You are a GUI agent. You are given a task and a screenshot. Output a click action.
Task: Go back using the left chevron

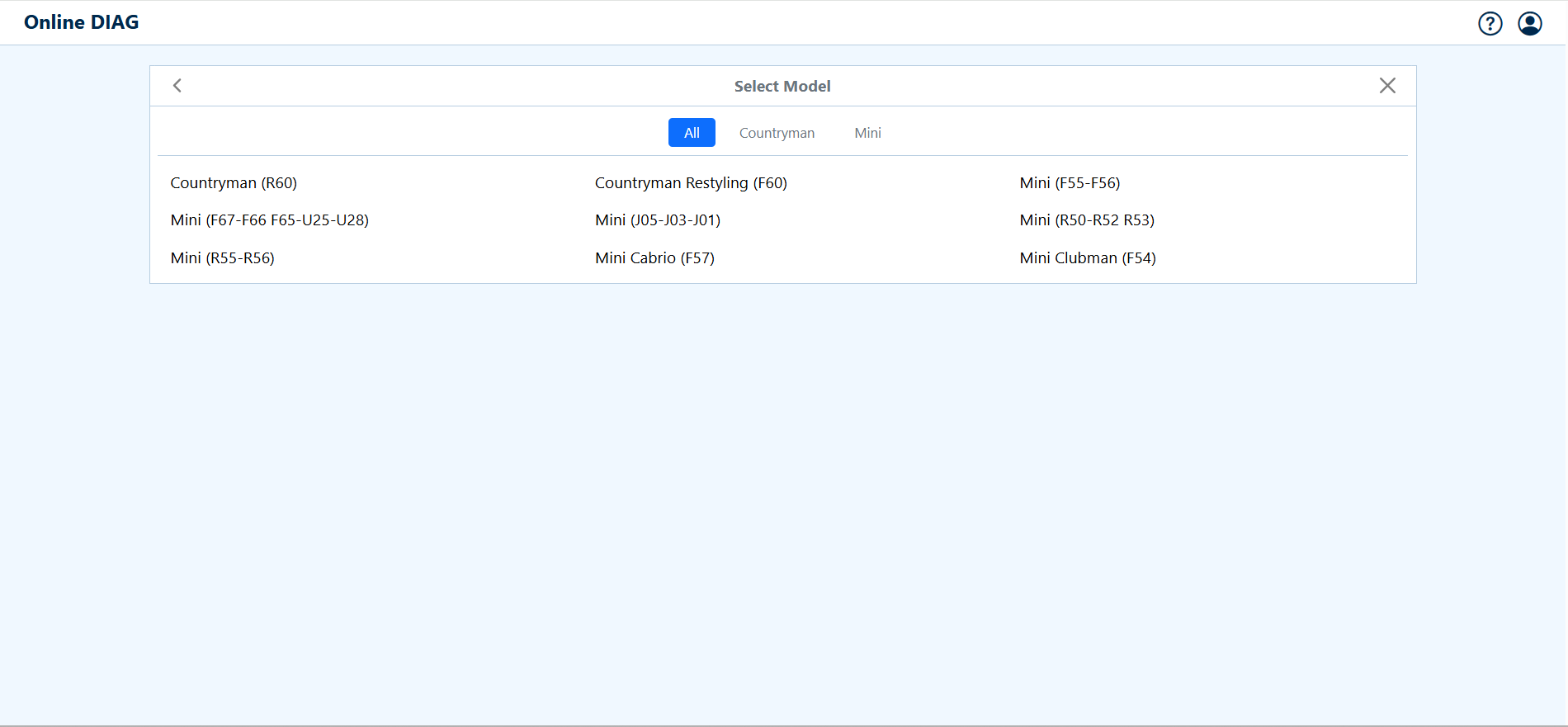pos(177,86)
